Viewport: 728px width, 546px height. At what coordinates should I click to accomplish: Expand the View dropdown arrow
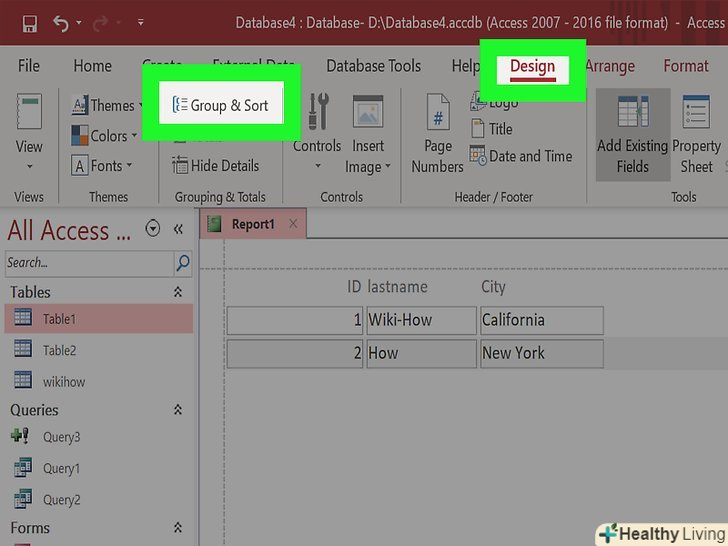[x=30, y=166]
